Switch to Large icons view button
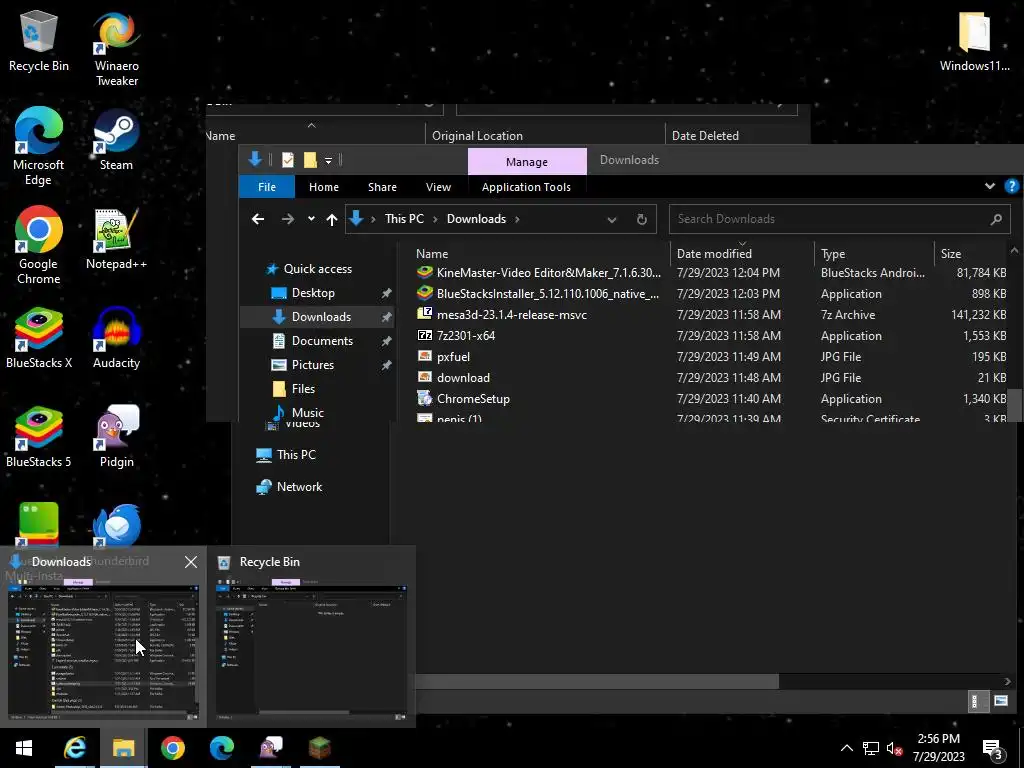1024x768 pixels. pos(1000,701)
